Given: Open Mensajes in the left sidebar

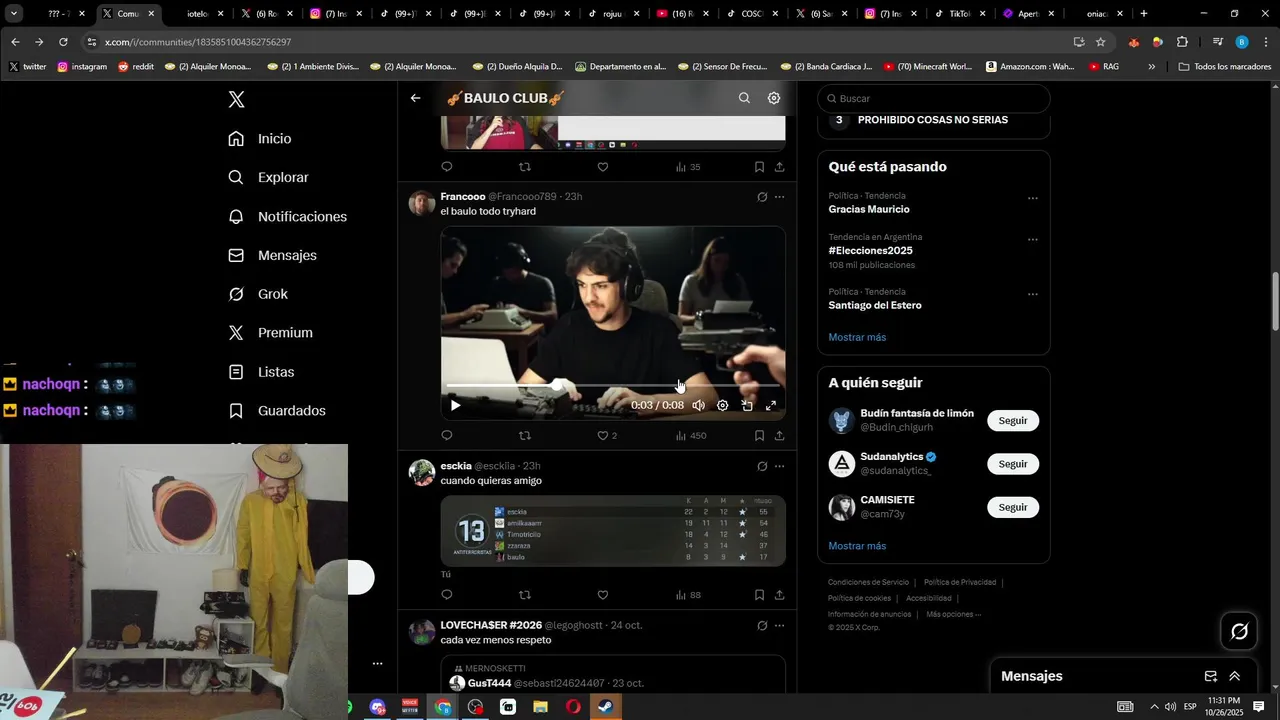Looking at the screenshot, I should (x=273, y=256).
